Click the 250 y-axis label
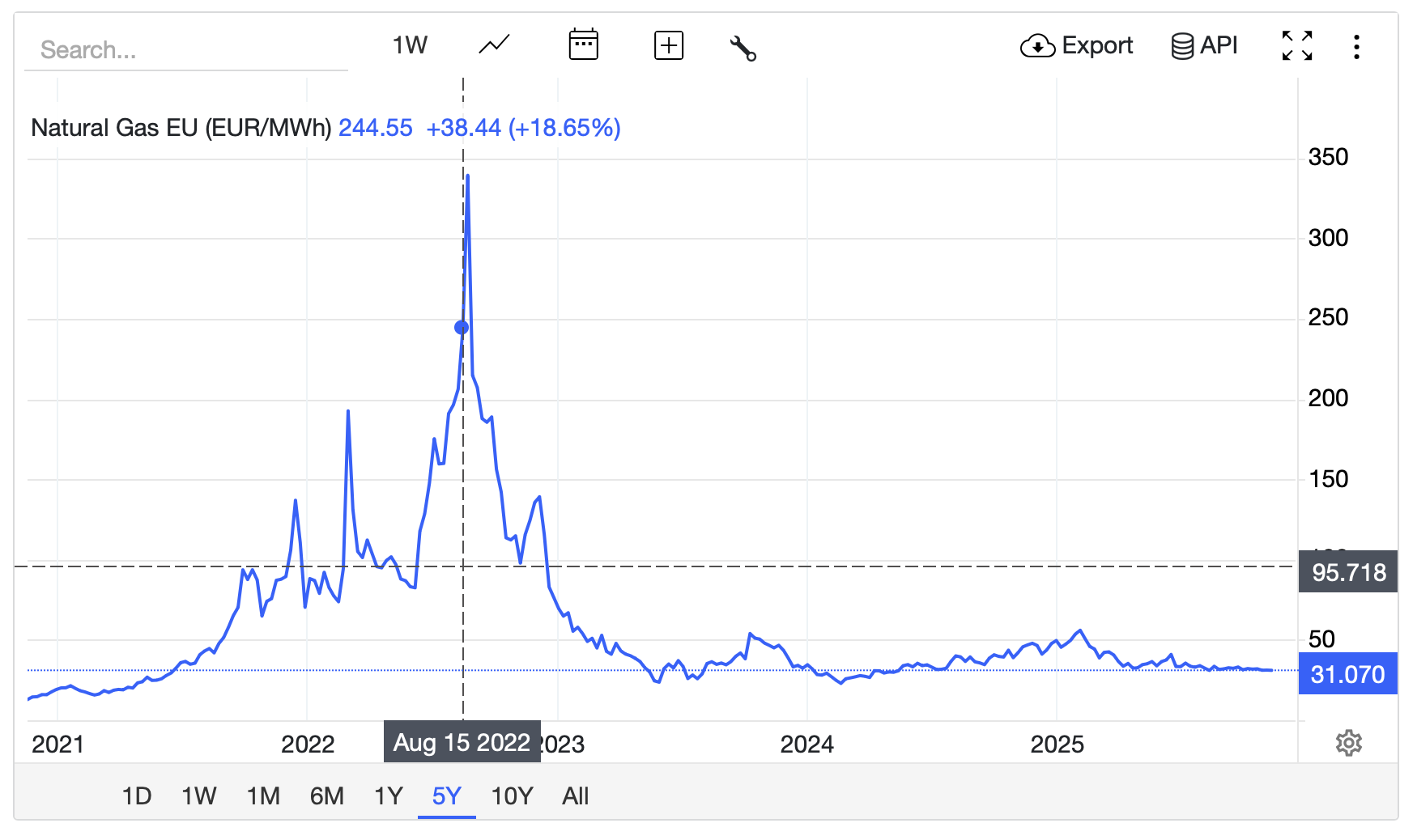 pos(1328,317)
